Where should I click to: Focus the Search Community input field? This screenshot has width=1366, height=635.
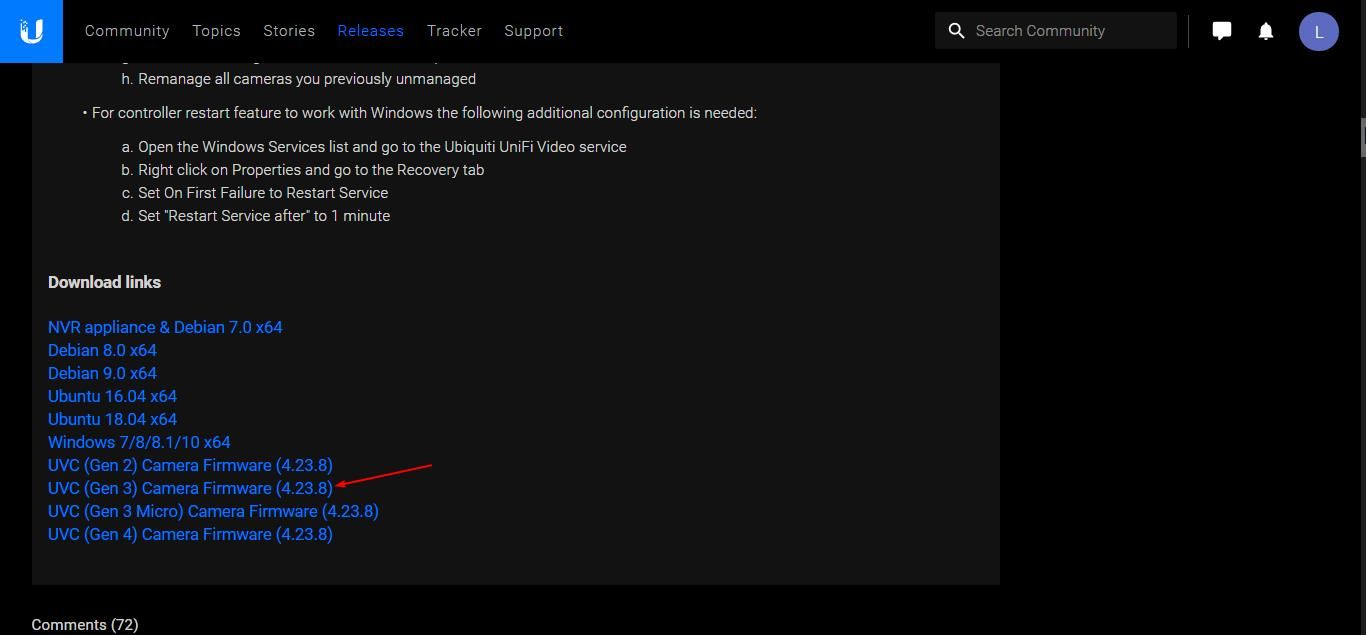tap(1070, 31)
